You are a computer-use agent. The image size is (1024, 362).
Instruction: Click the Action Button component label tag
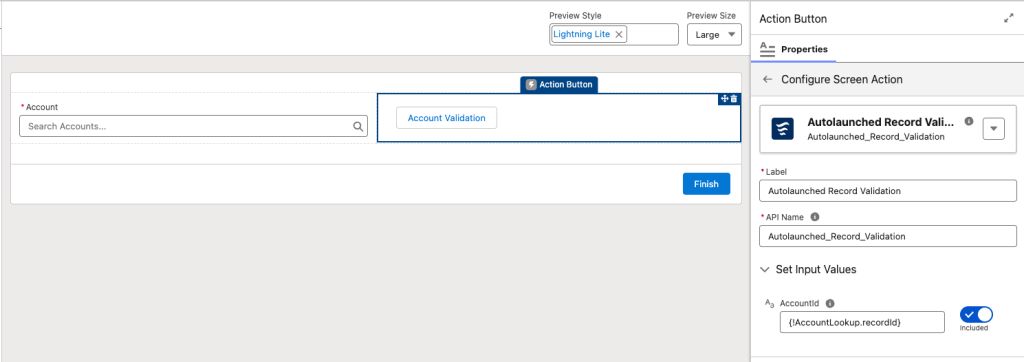coord(559,84)
